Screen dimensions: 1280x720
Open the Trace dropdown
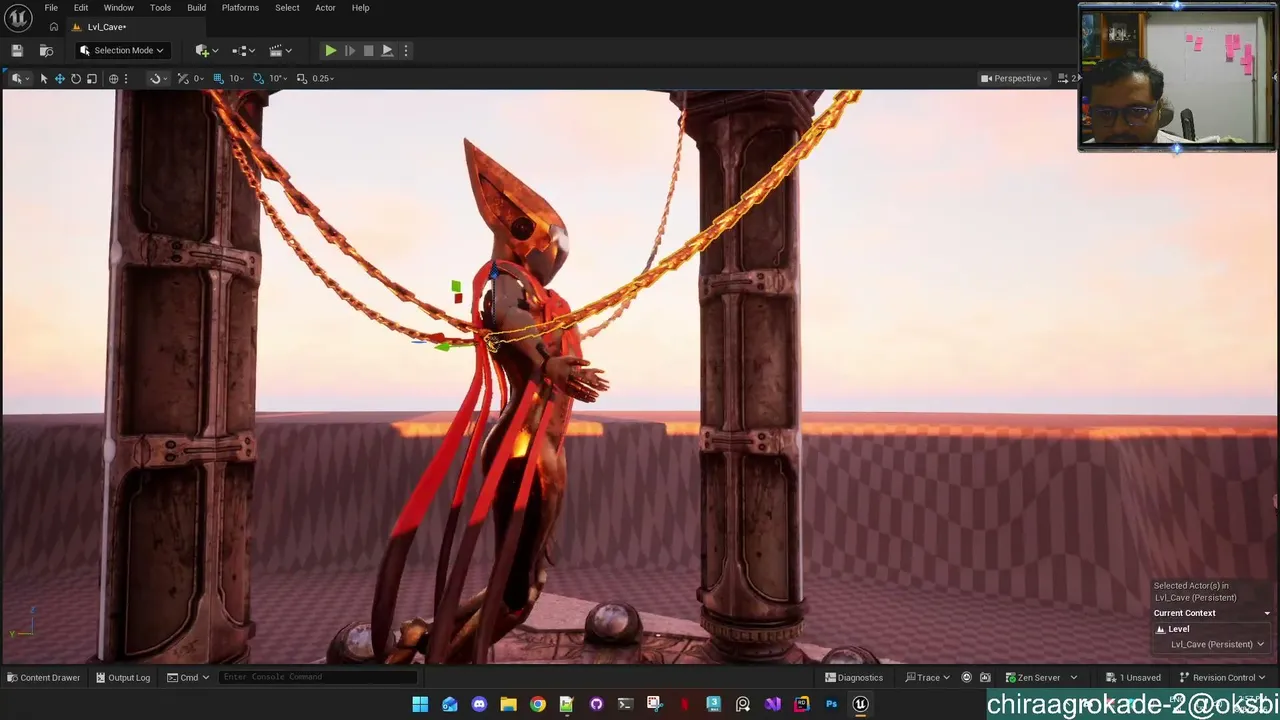927,677
